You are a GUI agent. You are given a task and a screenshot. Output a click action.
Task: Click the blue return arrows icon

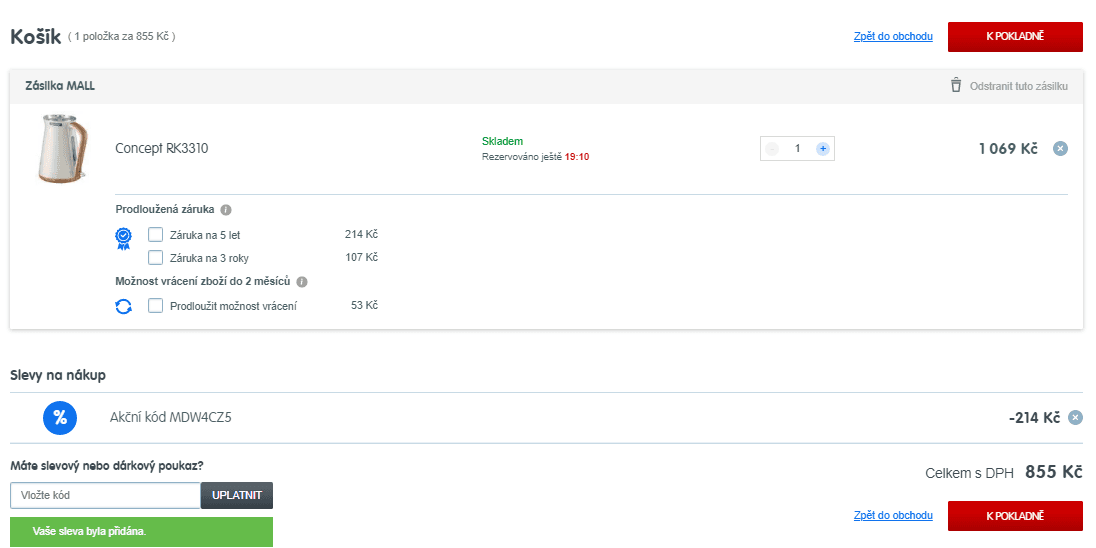124,306
